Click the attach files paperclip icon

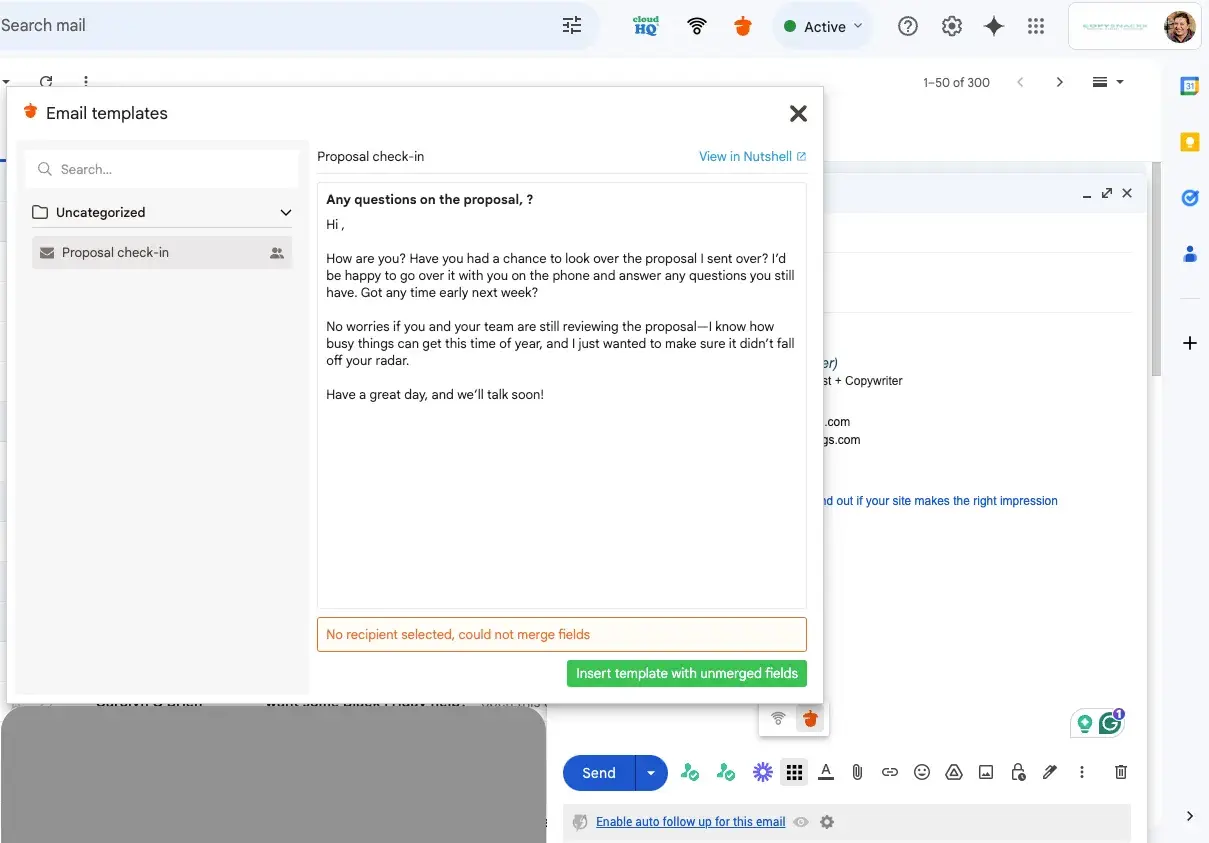coord(857,772)
